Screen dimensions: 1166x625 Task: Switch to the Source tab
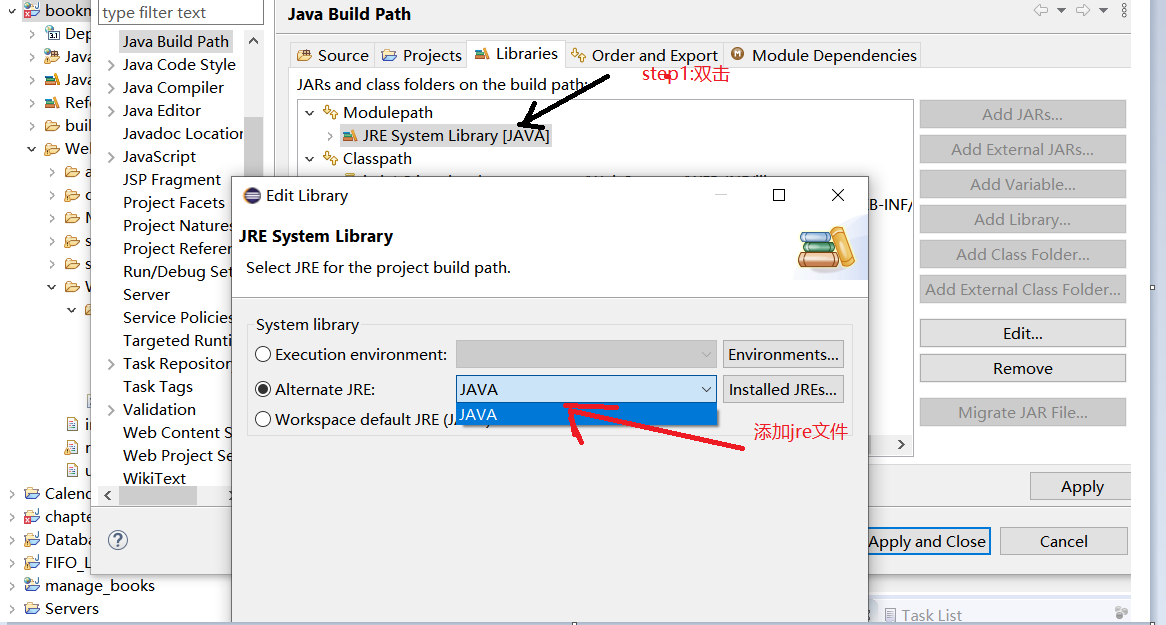(x=332, y=55)
